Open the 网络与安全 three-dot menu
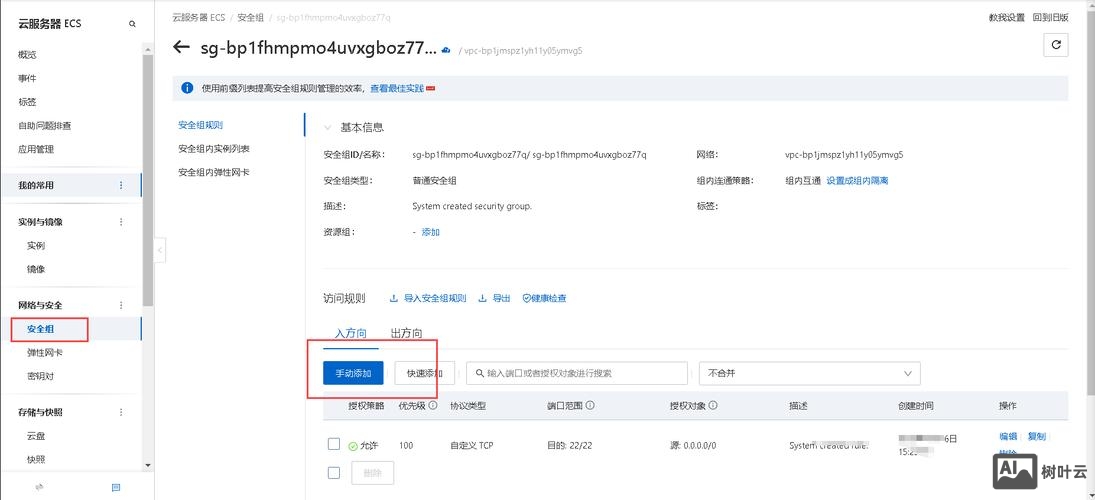The height and width of the screenshot is (500, 1095). tap(121, 305)
